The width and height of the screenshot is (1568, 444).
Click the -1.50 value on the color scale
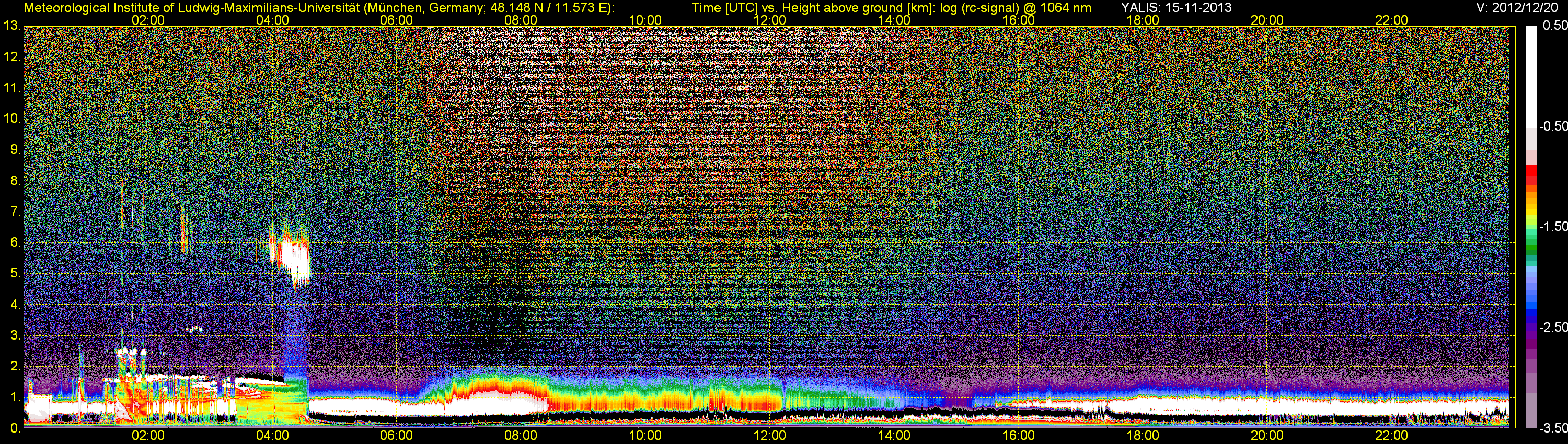coord(1553,227)
